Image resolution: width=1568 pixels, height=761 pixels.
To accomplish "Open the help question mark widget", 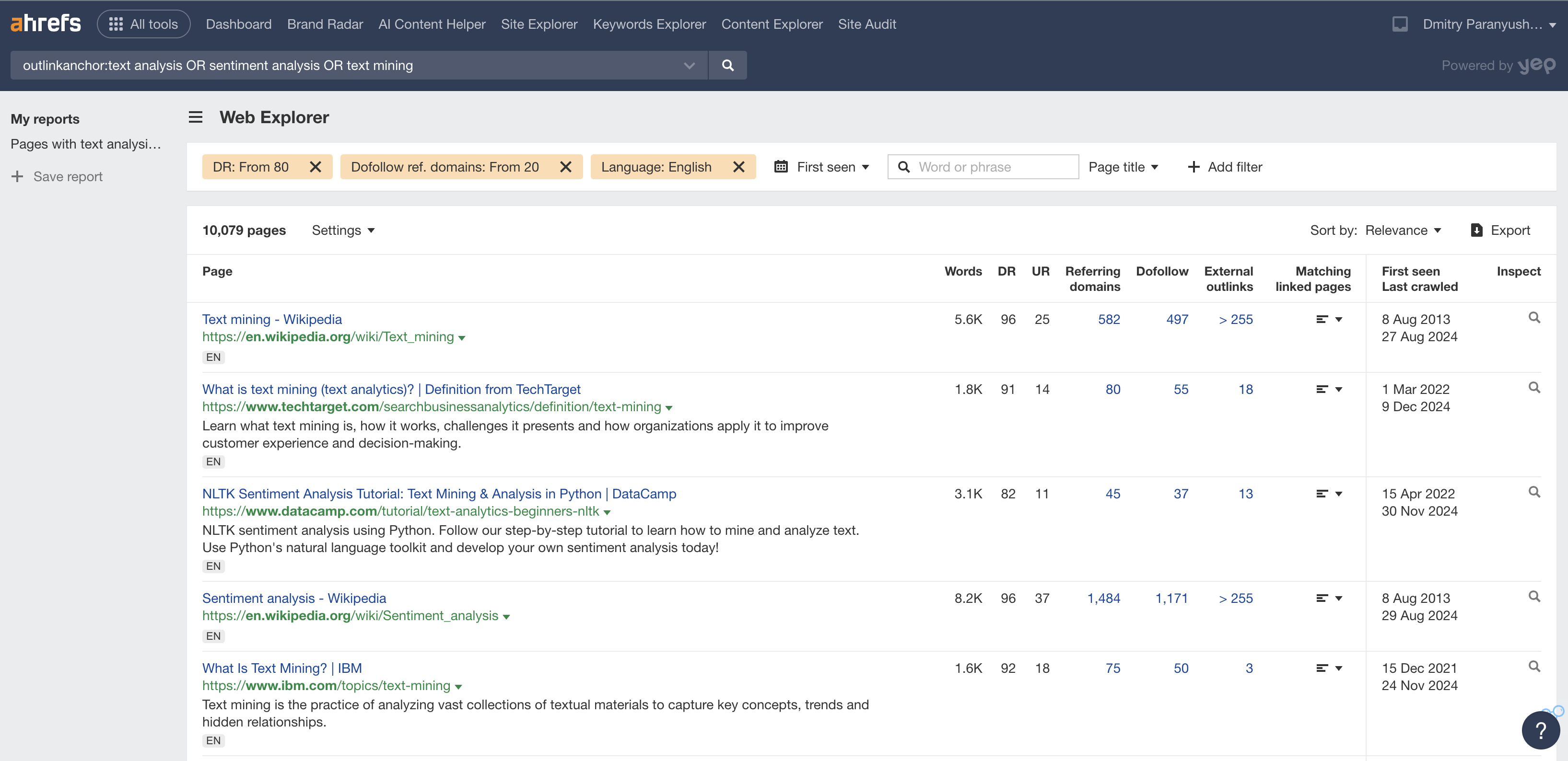I will (1540, 729).
